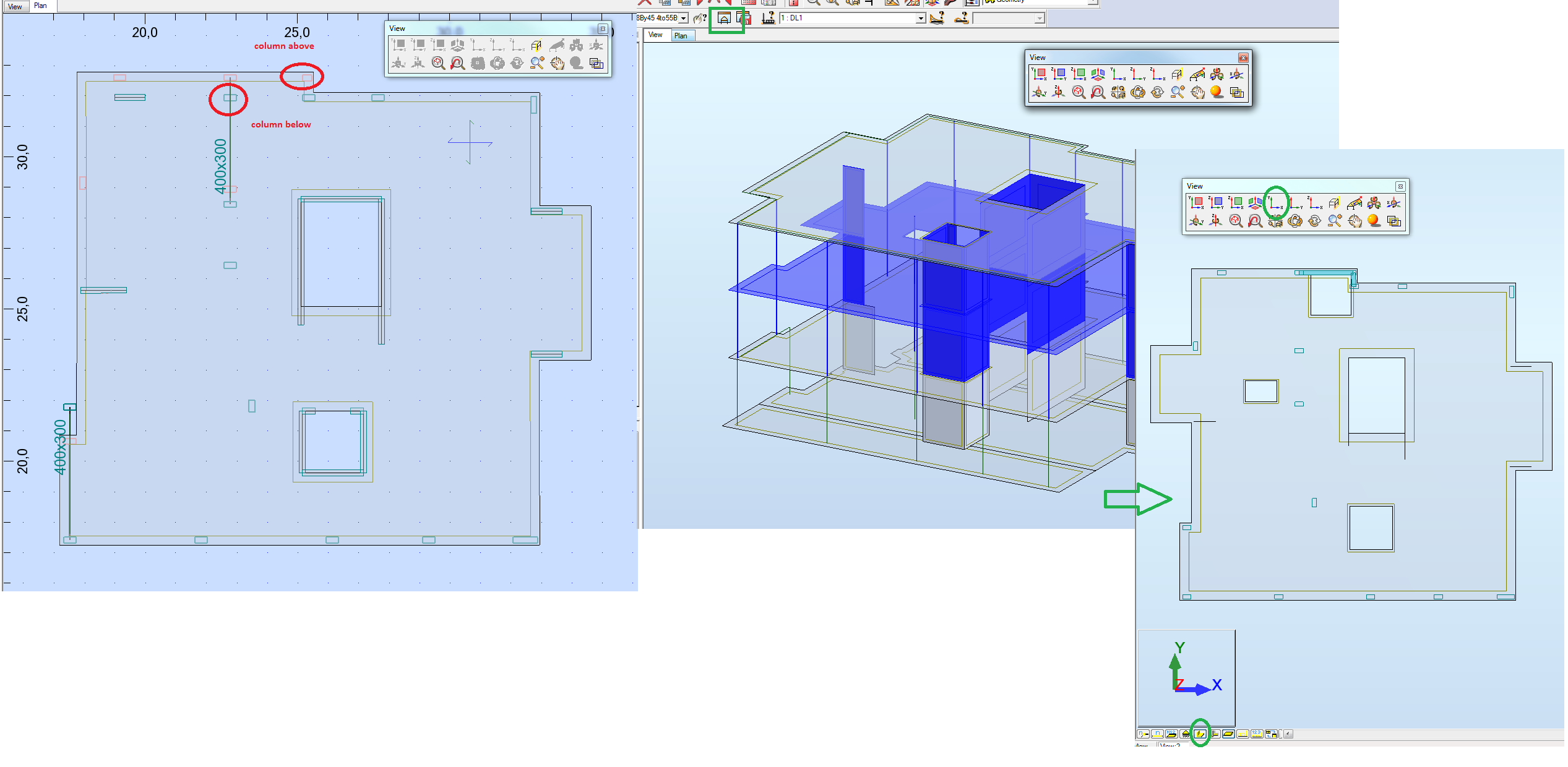
Task: Click Zoom All icon in right View toolbar
Action: pyautogui.click(x=1235, y=221)
